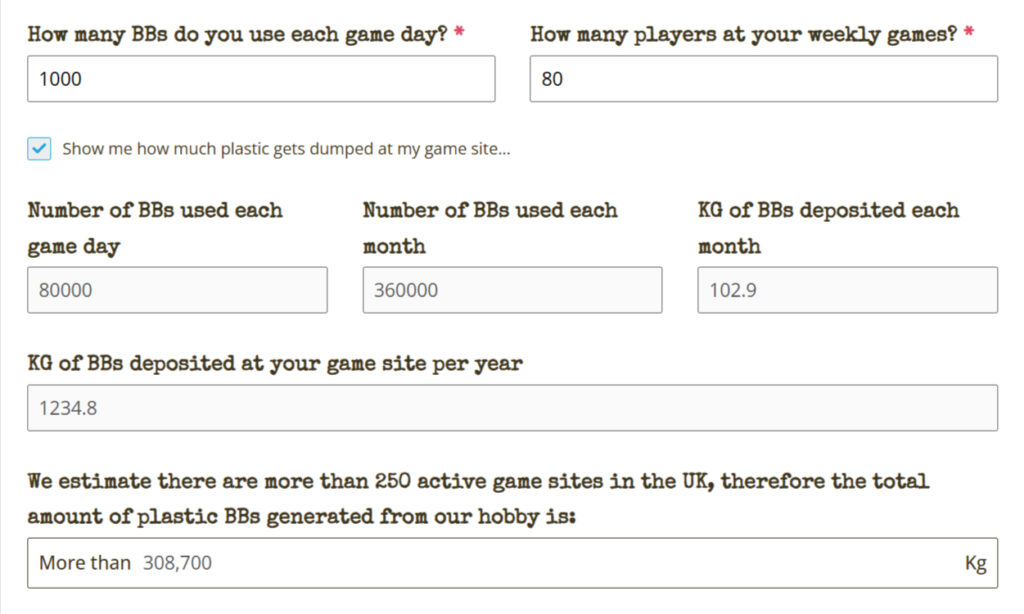Image resolution: width=1024 pixels, height=614 pixels.
Task: Click 'How many players at your weekly games' label
Action: (x=745, y=34)
